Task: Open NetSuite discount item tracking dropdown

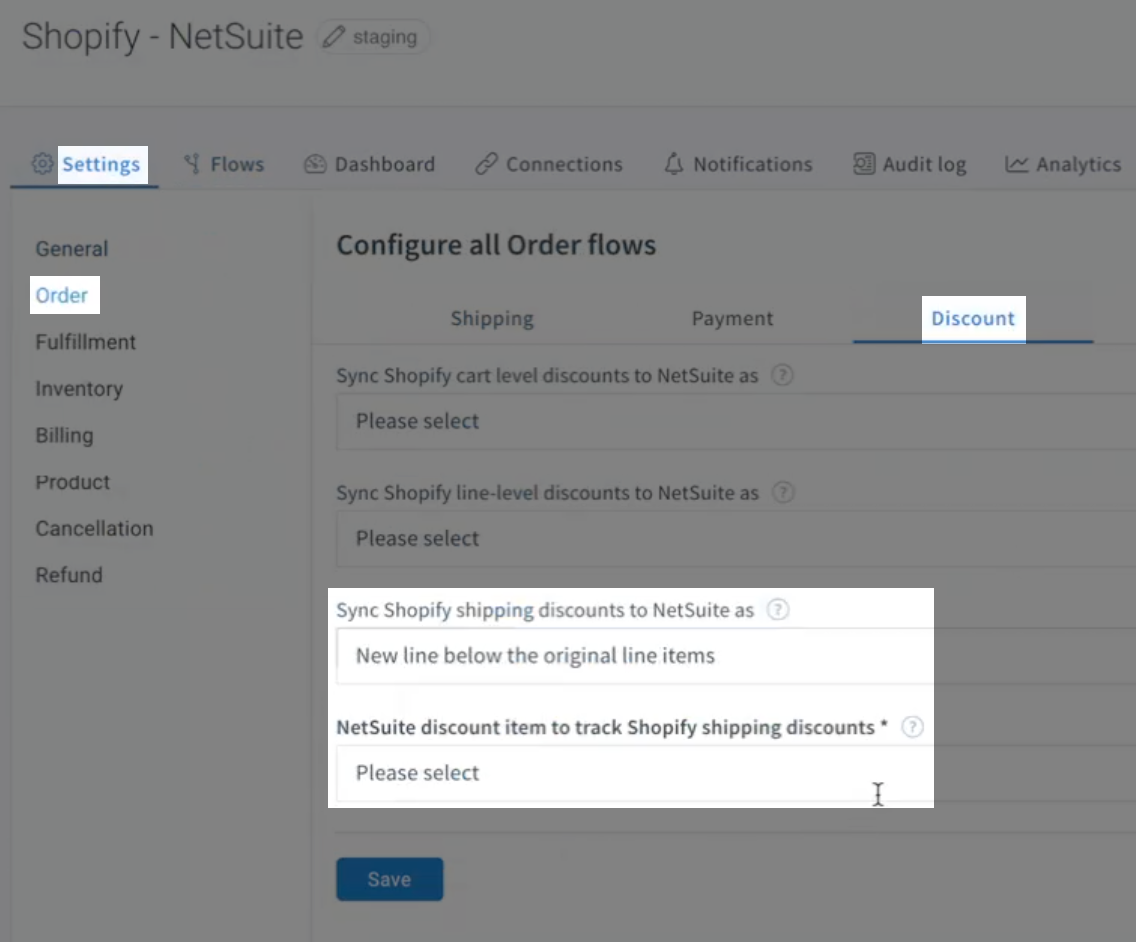Action: [x=630, y=773]
